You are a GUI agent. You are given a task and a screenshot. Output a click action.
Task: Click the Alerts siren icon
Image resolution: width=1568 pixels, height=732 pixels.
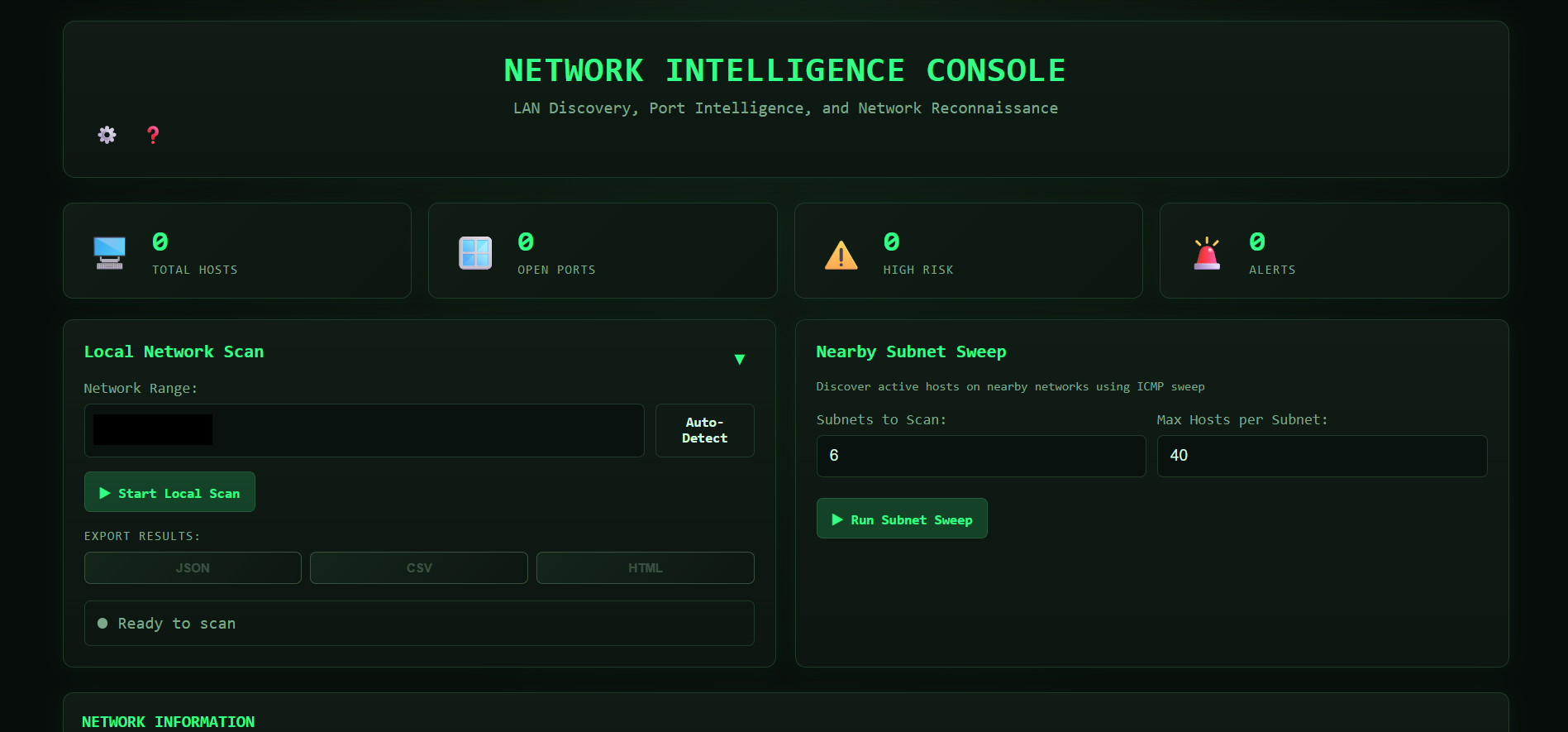(1207, 253)
